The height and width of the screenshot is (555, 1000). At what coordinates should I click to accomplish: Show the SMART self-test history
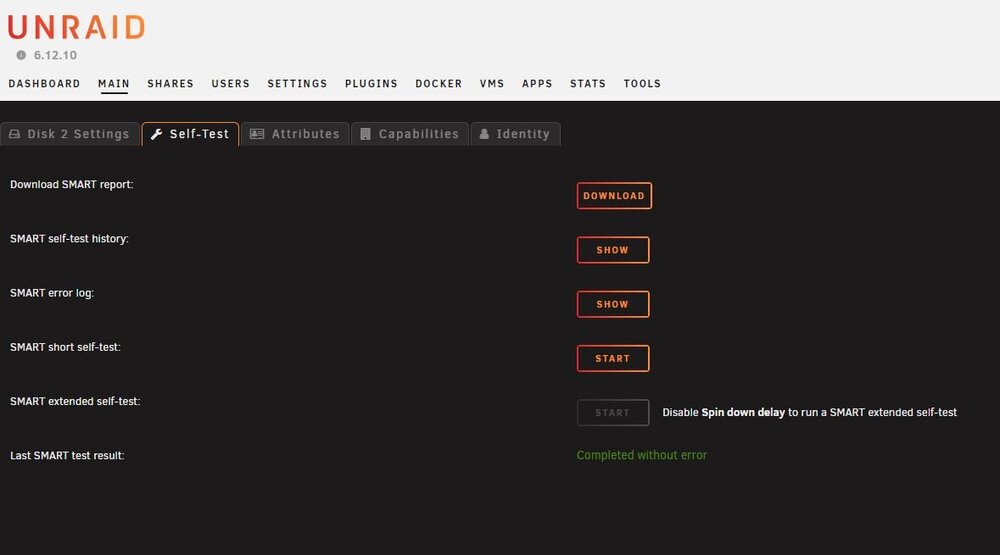(x=613, y=250)
